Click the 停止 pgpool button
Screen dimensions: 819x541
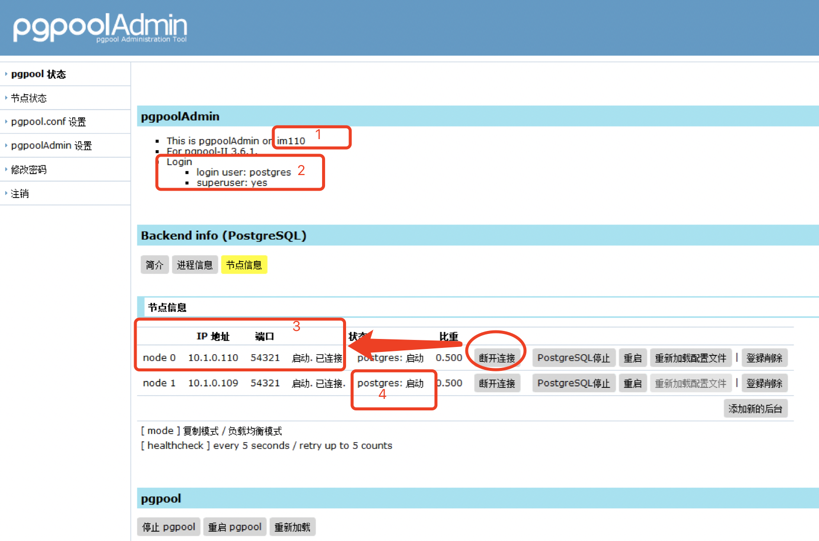tap(169, 527)
